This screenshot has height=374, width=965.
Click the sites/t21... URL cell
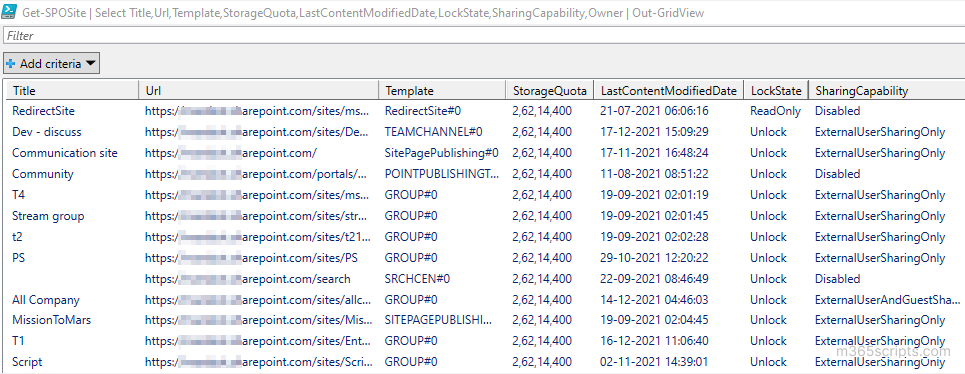tap(258, 237)
